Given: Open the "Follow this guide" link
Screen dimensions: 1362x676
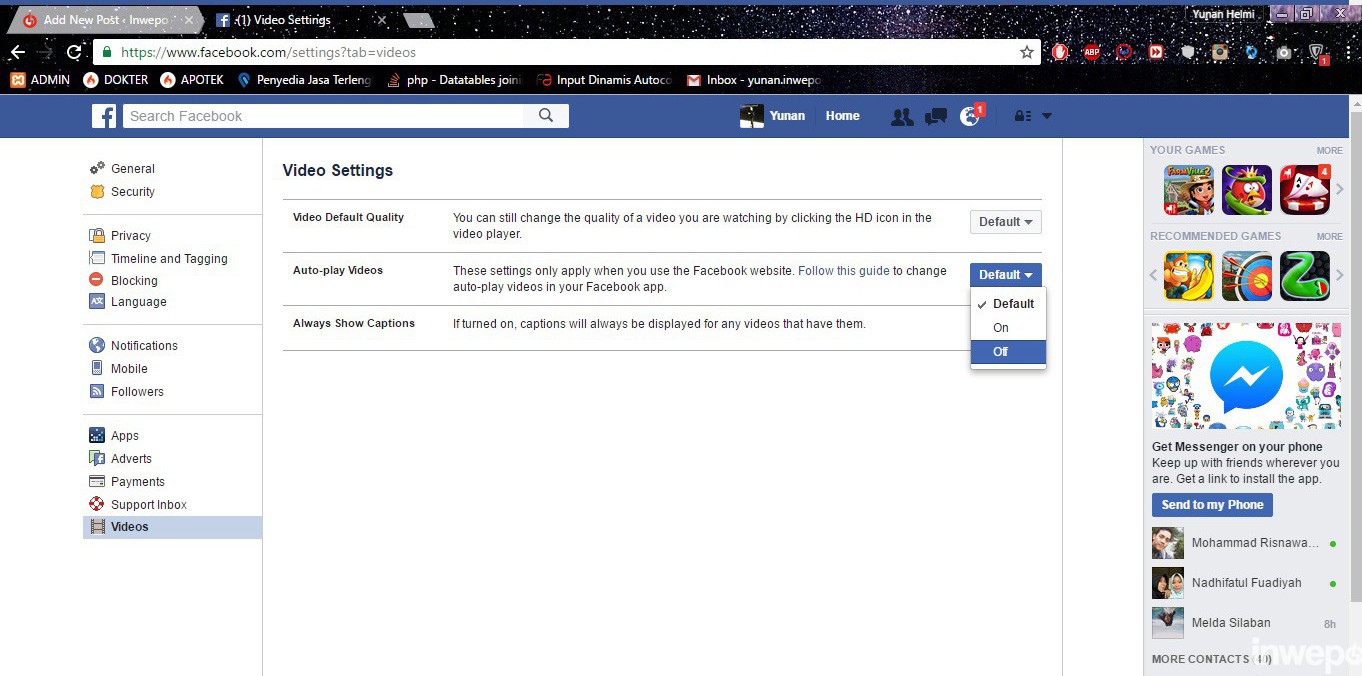Looking at the screenshot, I should click(x=843, y=270).
